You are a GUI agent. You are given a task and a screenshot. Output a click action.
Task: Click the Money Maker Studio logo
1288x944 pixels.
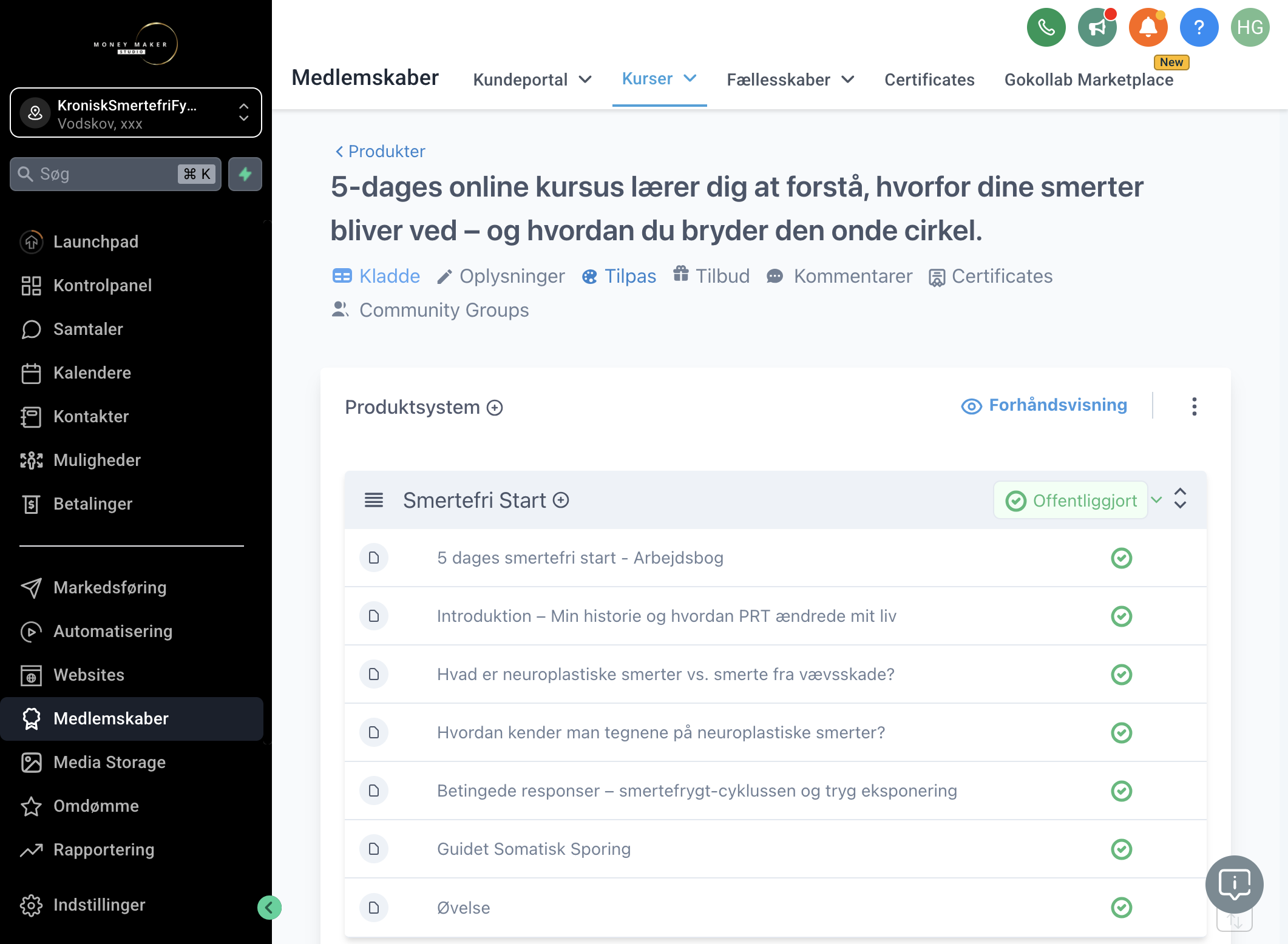136,44
